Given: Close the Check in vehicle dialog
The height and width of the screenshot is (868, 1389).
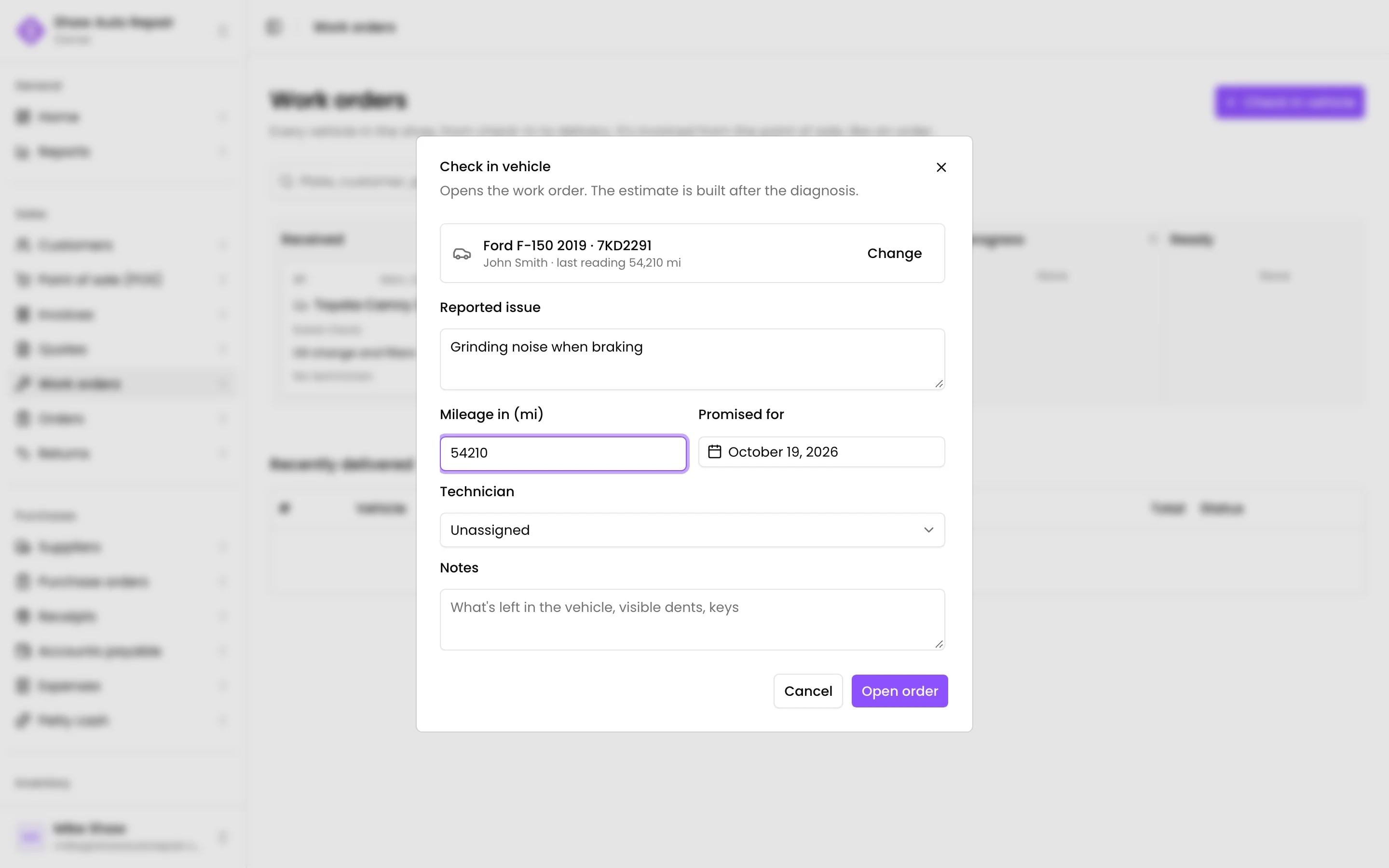Looking at the screenshot, I should [941, 167].
